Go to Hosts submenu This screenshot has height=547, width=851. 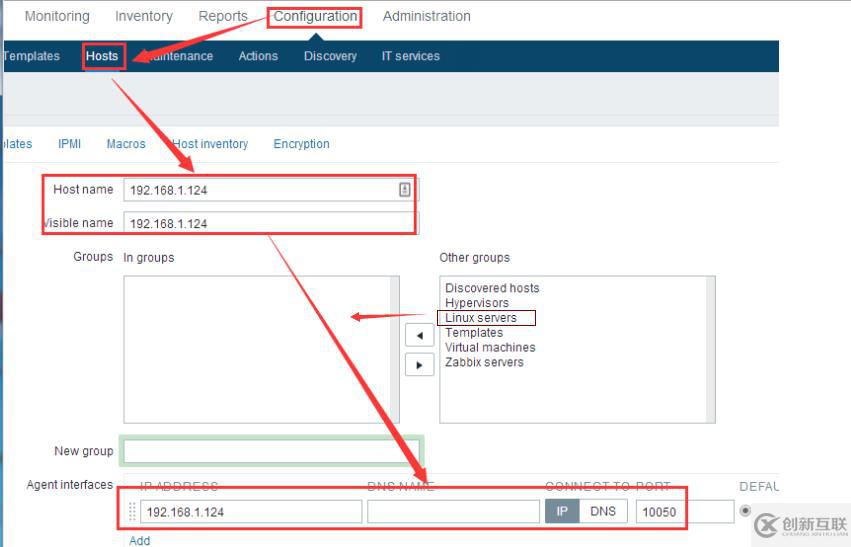102,56
